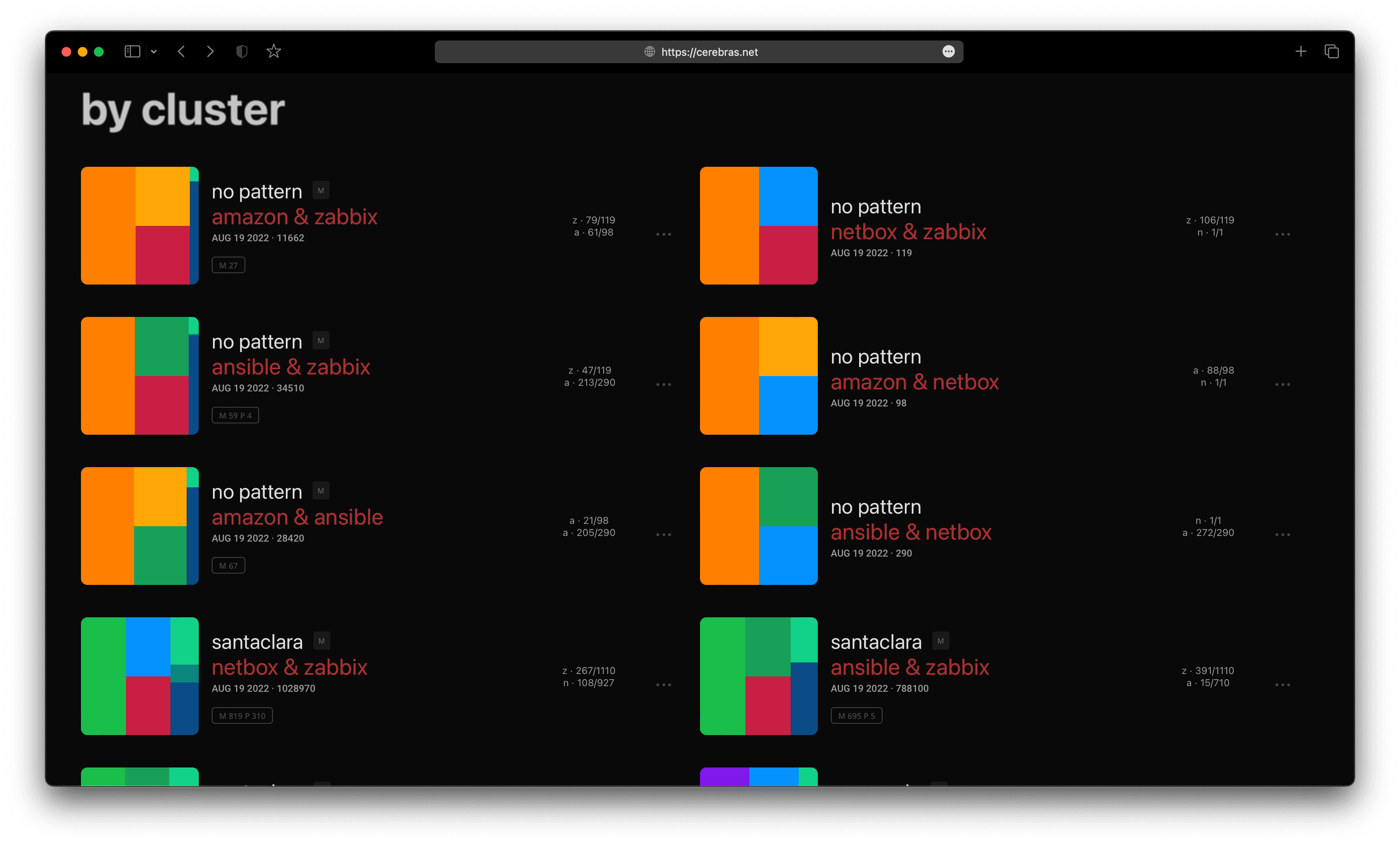Focus the cerebras.net address bar
The height and width of the screenshot is (846, 1400).
(699, 52)
